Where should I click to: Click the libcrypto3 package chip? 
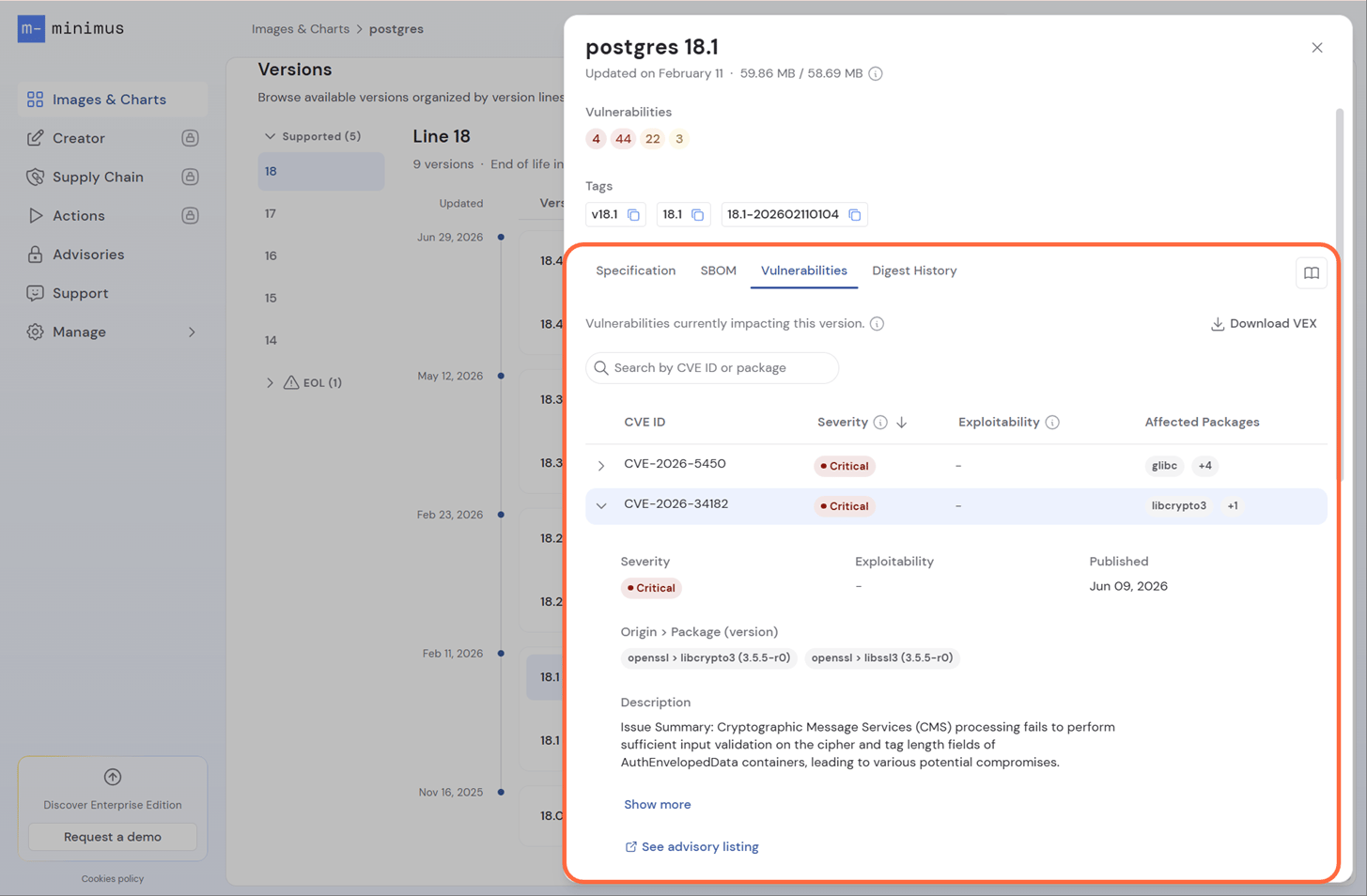[1179, 506]
